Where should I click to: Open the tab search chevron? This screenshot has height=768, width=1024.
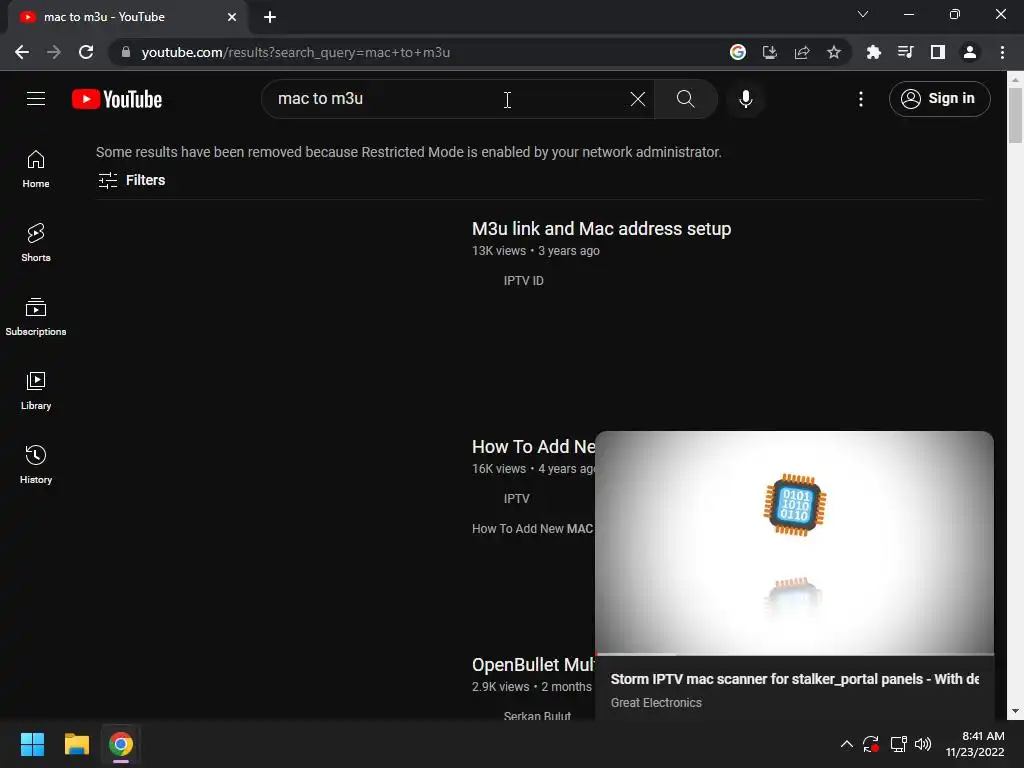click(x=863, y=14)
